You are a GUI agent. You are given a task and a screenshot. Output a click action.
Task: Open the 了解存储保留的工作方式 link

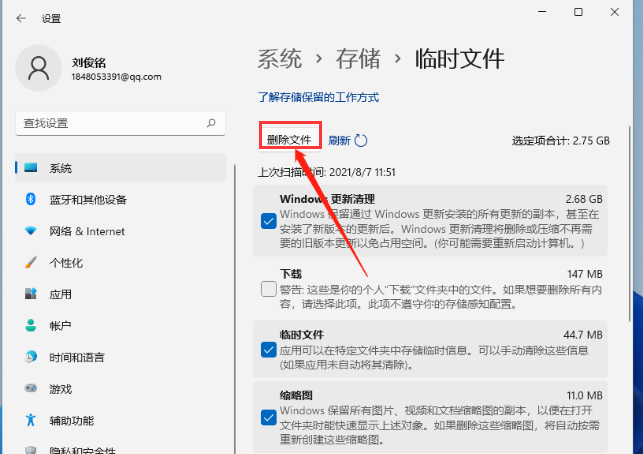click(318, 98)
